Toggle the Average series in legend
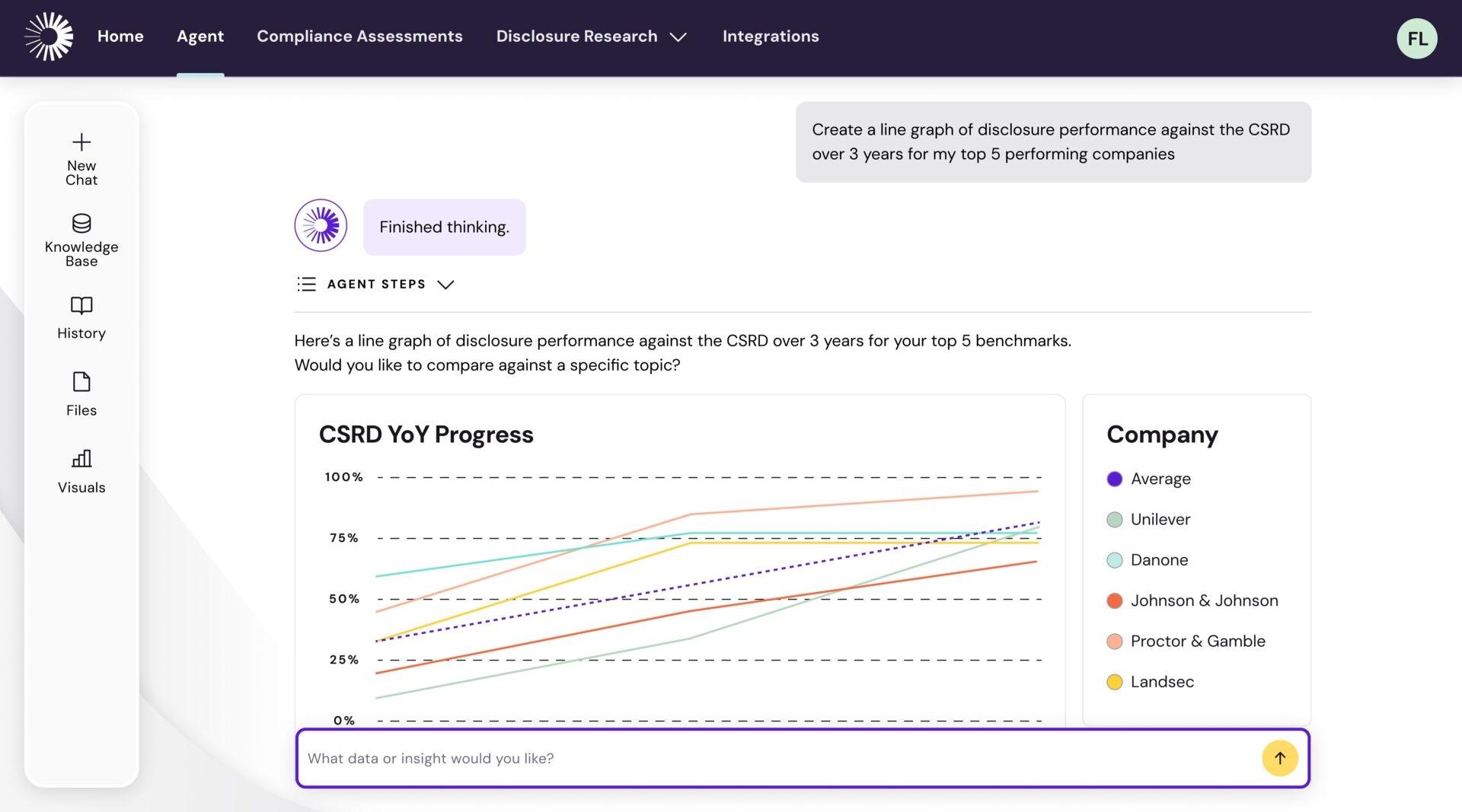This screenshot has height=812, width=1462. click(x=1160, y=479)
